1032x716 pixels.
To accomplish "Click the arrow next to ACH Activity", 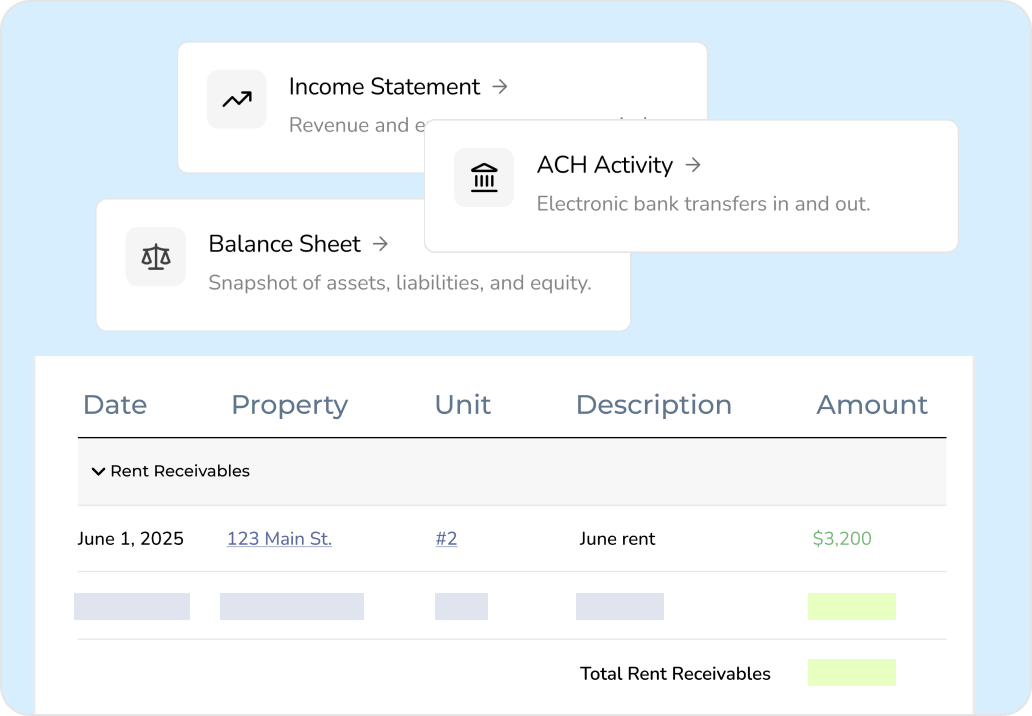I will coord(693,165).
